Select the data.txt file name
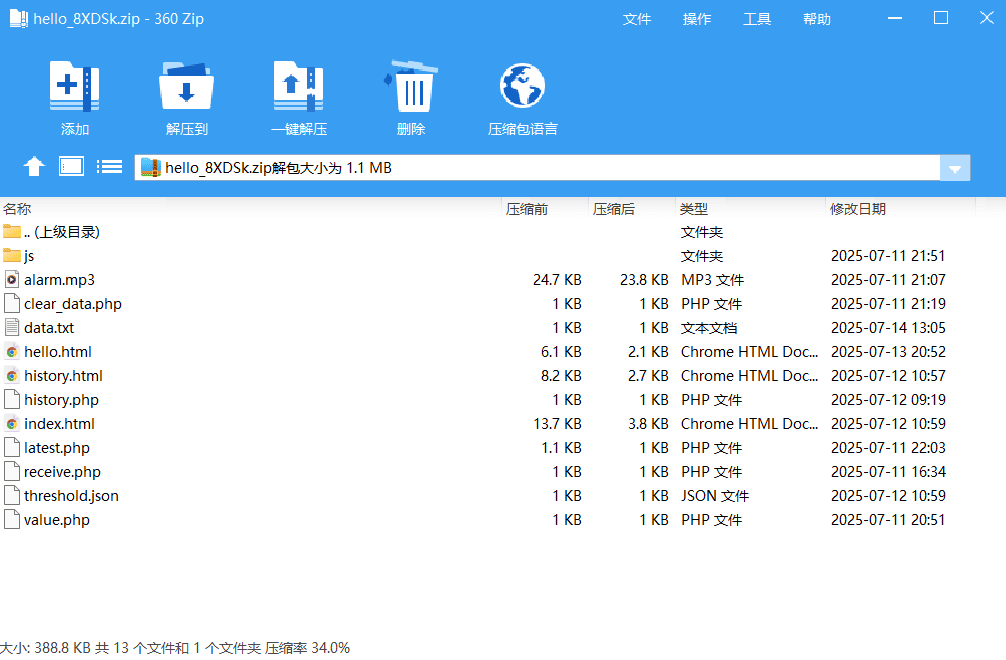Image resolution: width=1006 pixels, height=660 pixels. pyautogui.click(x=49, y=328)
